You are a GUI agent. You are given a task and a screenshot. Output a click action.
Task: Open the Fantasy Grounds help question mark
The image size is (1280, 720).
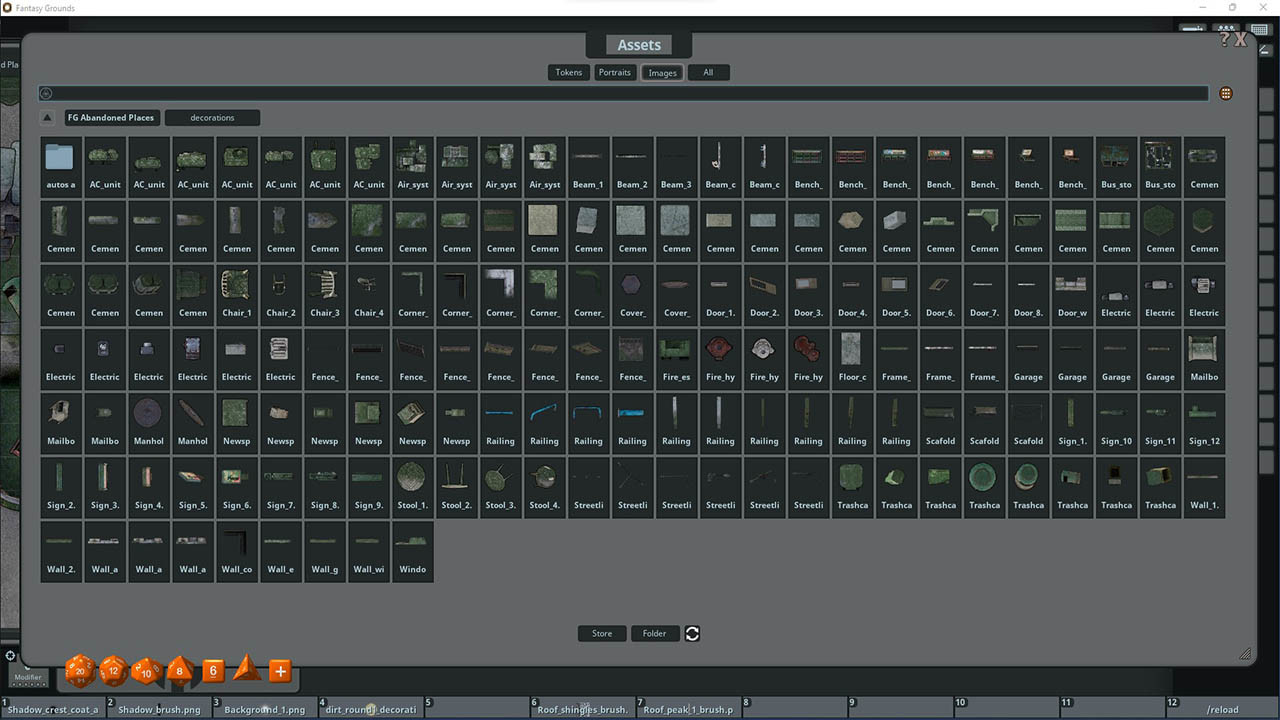tap(1226, 39)
